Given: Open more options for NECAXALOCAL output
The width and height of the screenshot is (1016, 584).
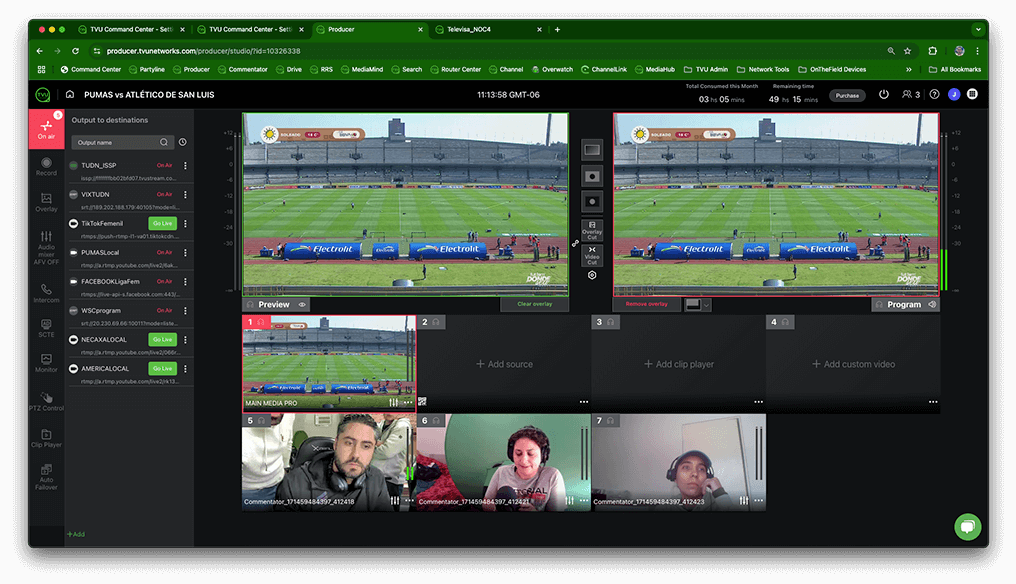Looking at the screenshot, I should [185, 340].
